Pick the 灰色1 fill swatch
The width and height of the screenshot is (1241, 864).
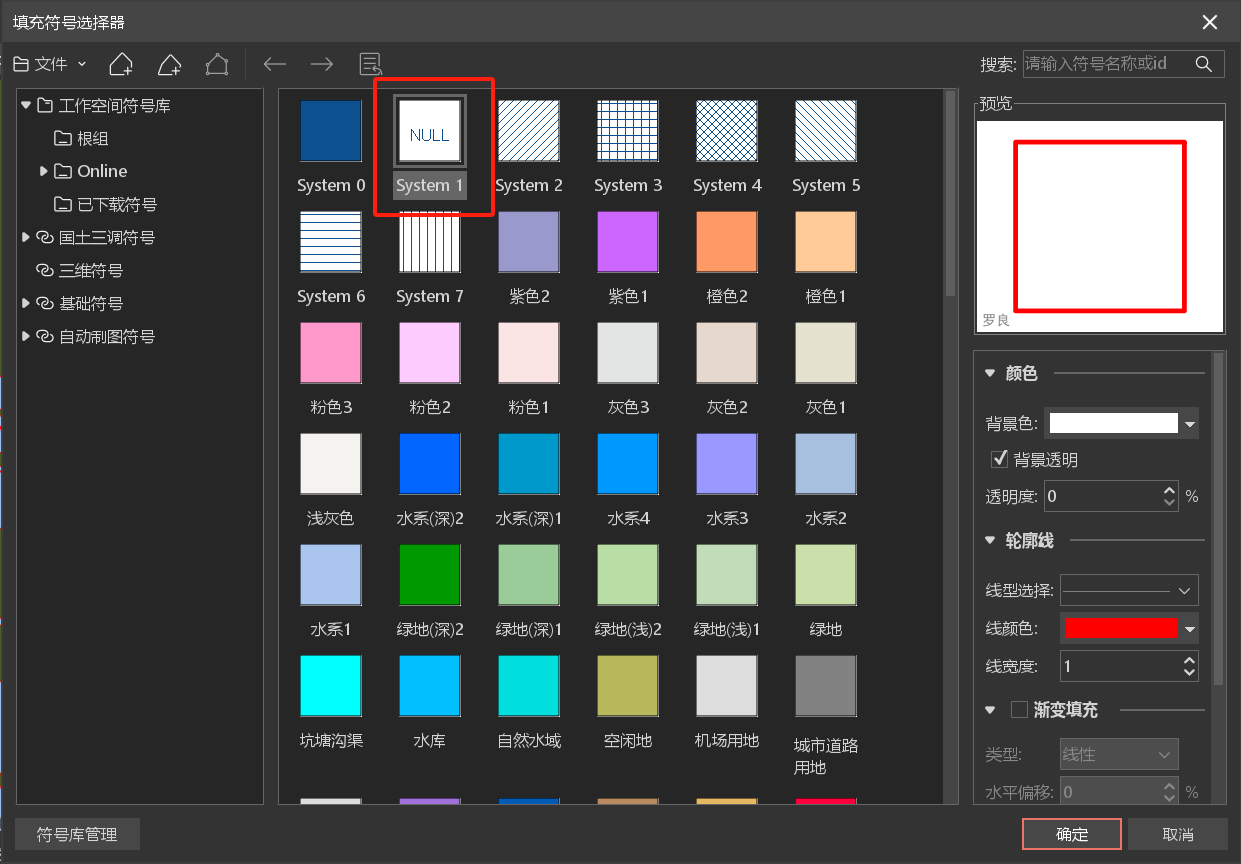(x=826, y=353)
